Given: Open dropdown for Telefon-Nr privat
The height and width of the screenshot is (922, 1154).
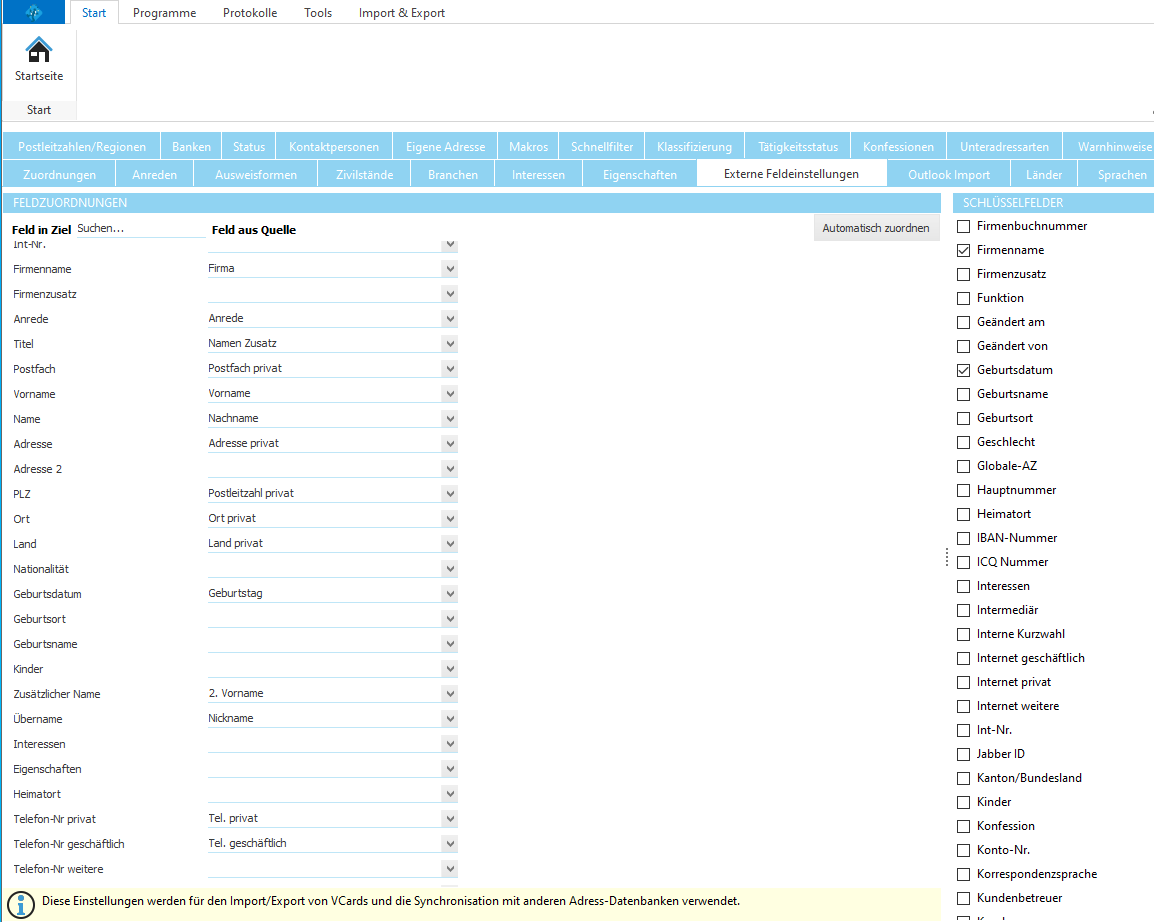Looking at the screenshot, I should (450, 819).
